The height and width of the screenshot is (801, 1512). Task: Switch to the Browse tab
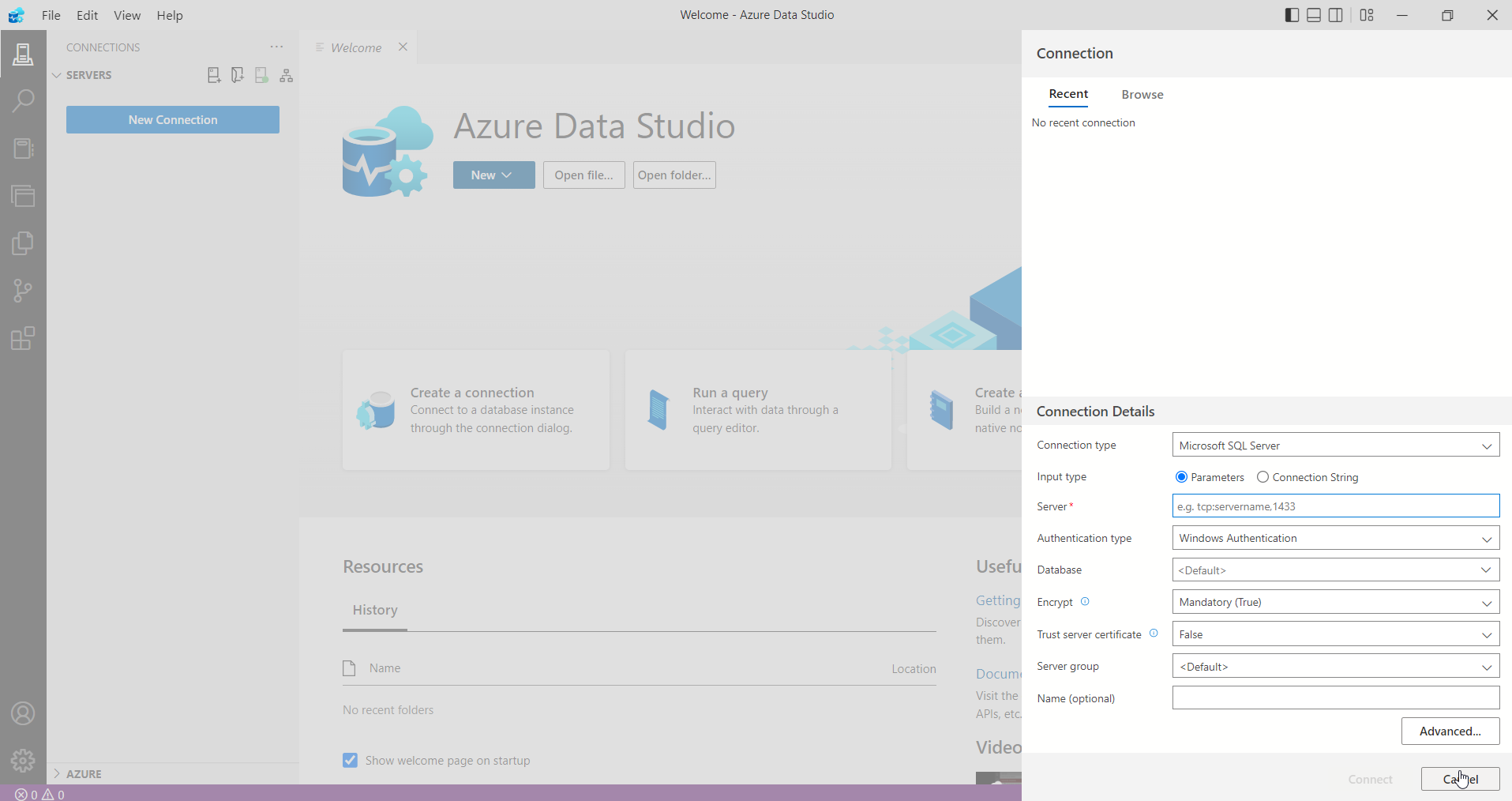pyautogui.click(x=1142, y=95)
